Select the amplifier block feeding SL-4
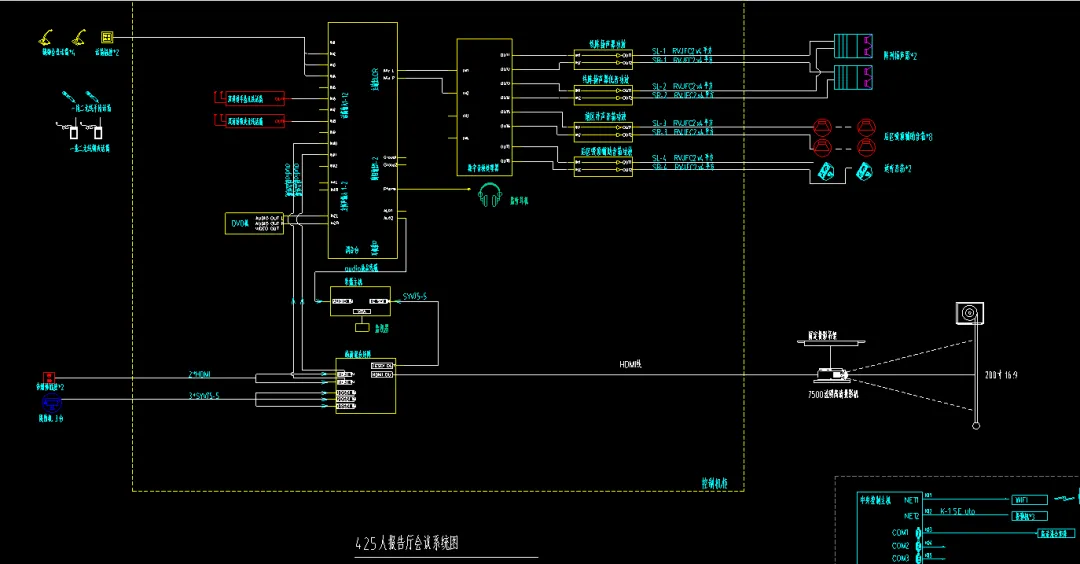Screen dimensions: 1080x564 pos(603,167)
